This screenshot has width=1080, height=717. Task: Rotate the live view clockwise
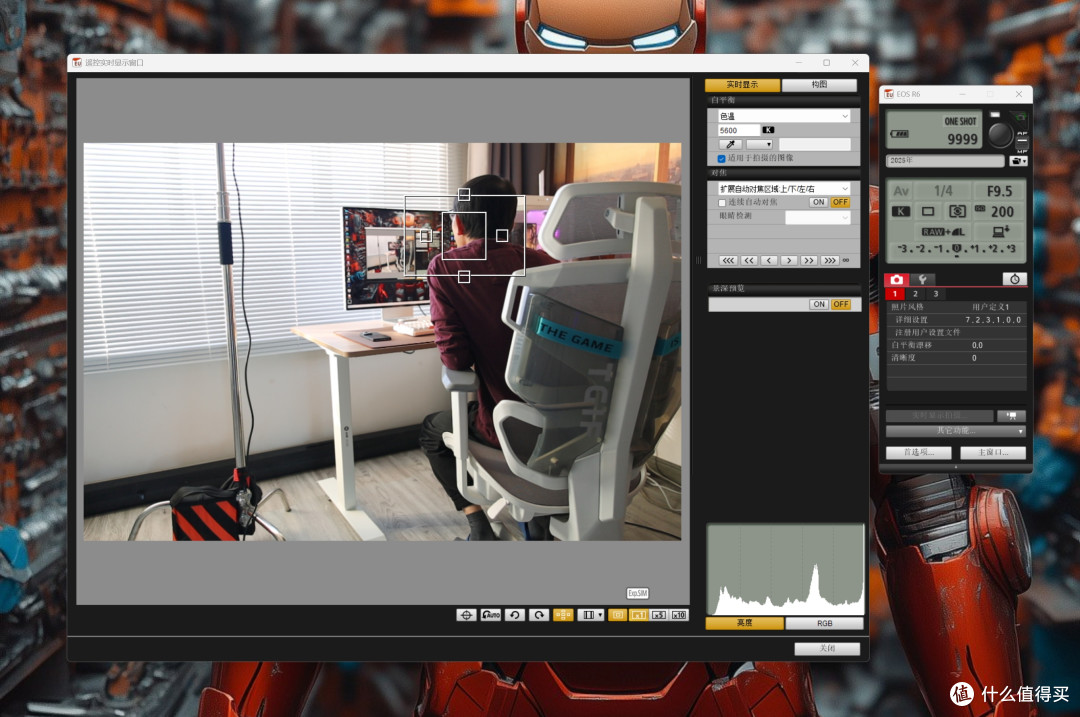[539, 615]
